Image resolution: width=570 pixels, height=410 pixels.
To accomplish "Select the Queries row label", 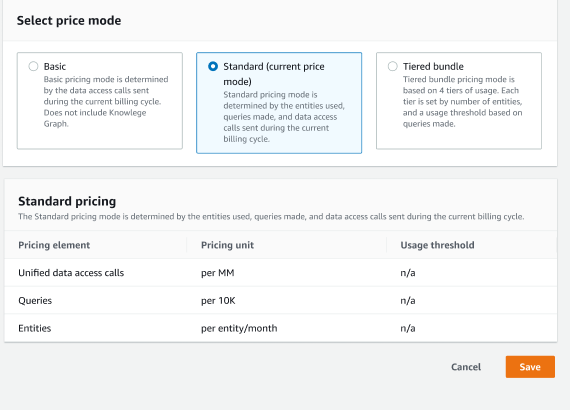I will (x=35, y=301).
